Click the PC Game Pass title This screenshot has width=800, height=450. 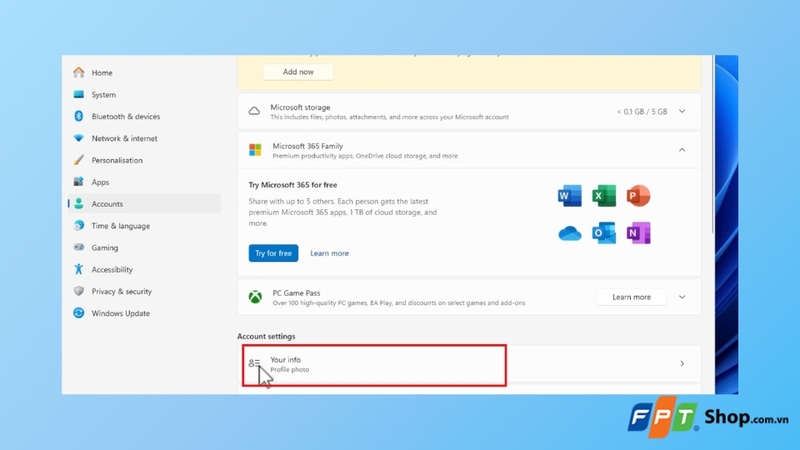tap(296, 293)
